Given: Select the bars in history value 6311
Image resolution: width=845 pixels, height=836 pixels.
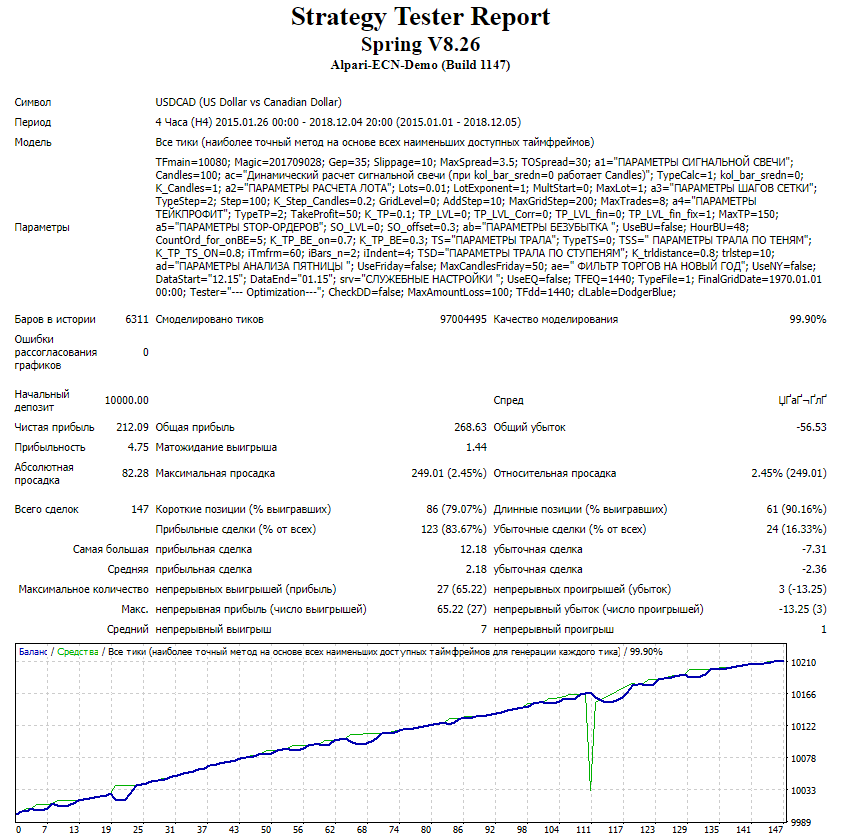Looking at the screenshot, I should pos(136,319).
